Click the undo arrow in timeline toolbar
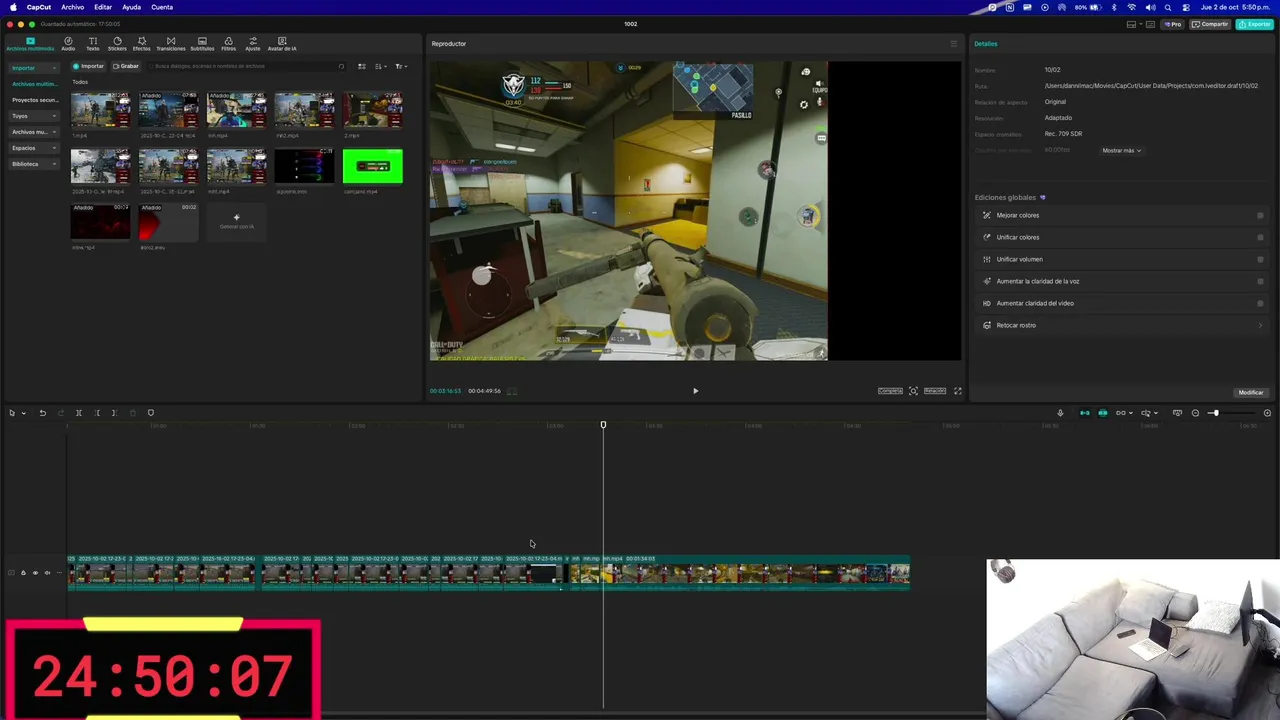The width and height of the screenshot is (1280, 720). pos(43,413)
